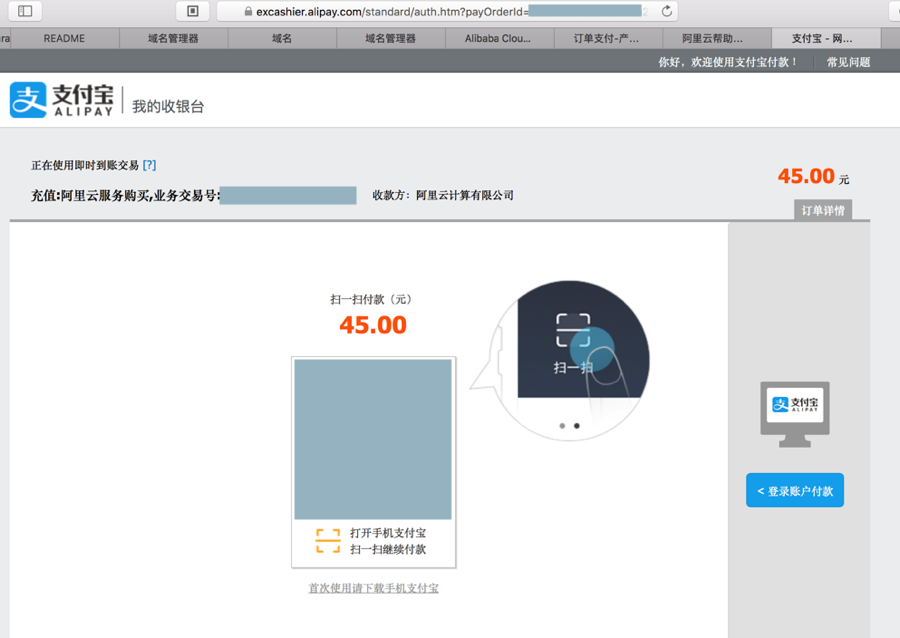This screenshot has height=638, width=900.
Task: Click the orange scan-frame icon under QR code
Action: pos(328,541)
